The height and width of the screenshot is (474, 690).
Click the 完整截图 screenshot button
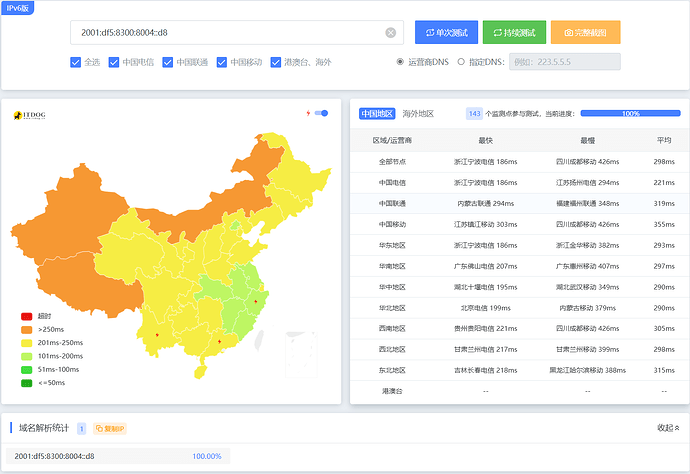coord(585,32)
